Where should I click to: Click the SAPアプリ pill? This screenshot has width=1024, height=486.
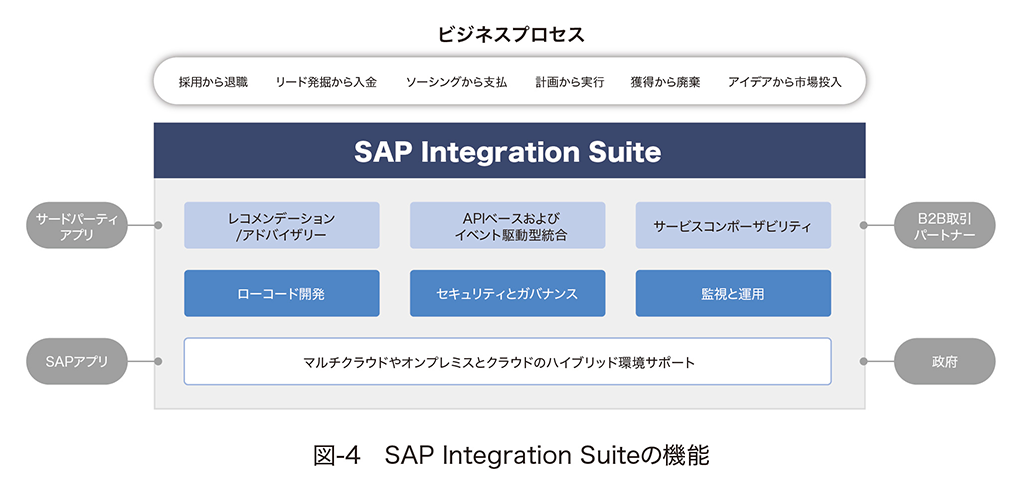76,361
